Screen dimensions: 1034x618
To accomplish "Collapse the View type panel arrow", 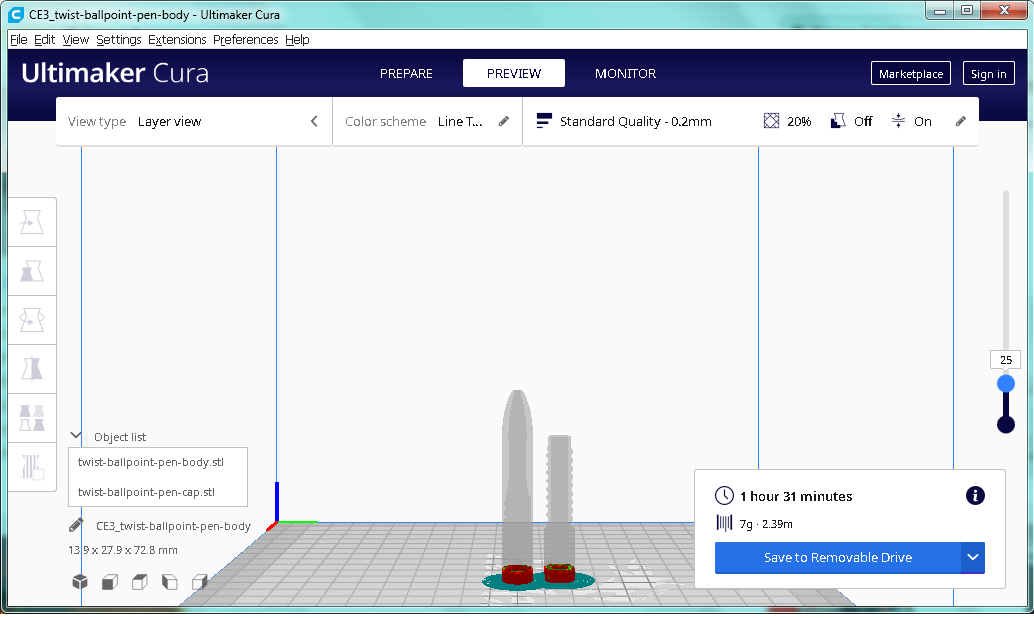I will (315, 121).
